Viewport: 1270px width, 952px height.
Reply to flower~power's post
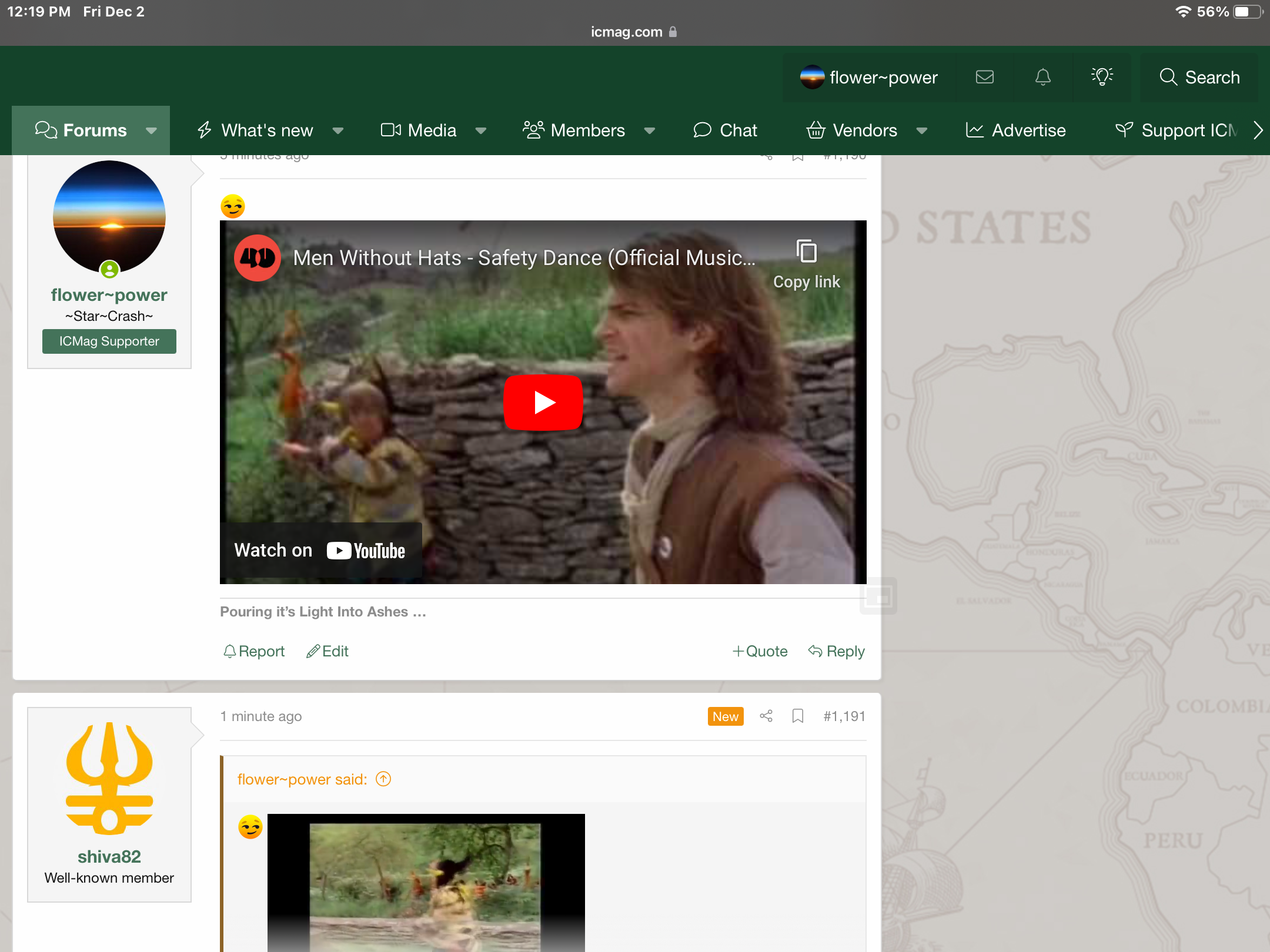coord(836,651)
